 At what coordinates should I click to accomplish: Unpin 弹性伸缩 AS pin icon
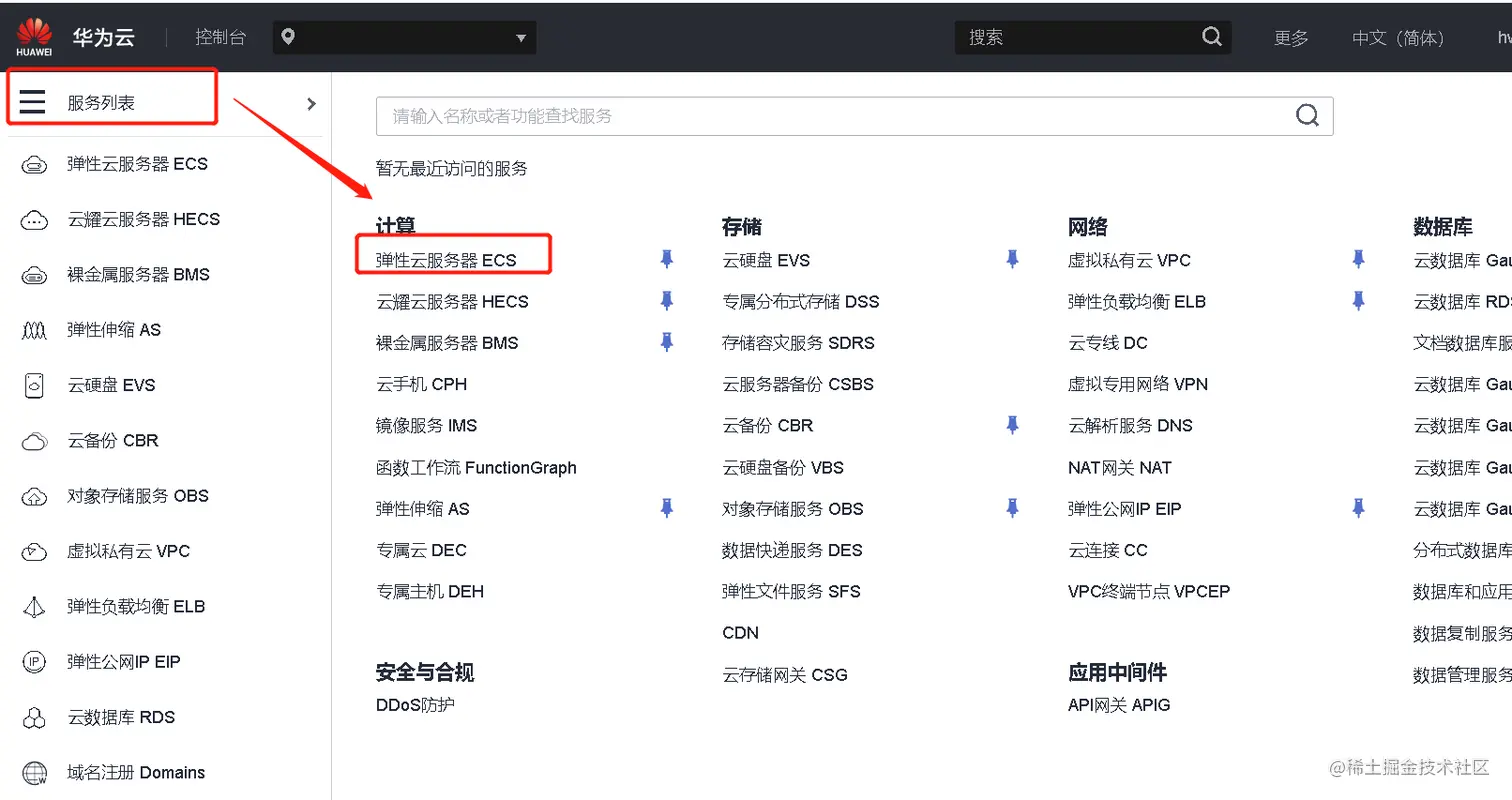pos(667,508)
